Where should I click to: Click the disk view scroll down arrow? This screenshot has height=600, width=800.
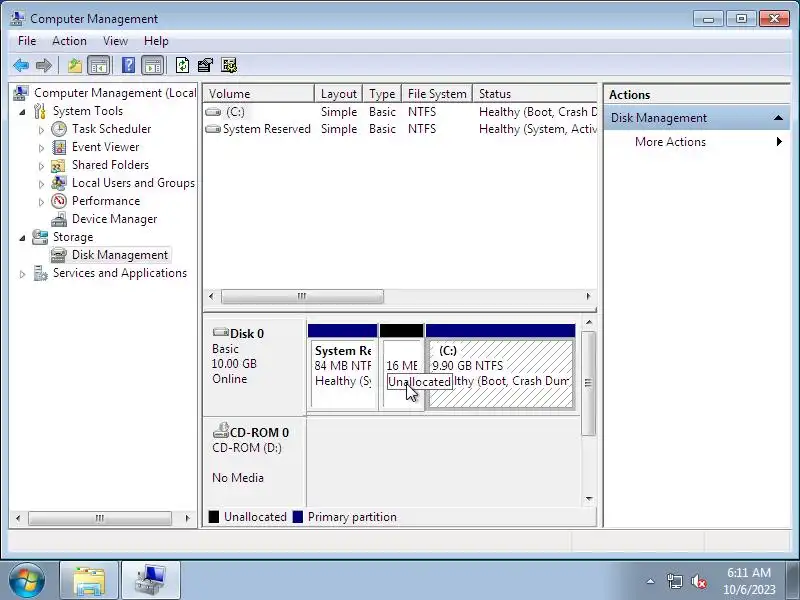click(x=589, y=499)
